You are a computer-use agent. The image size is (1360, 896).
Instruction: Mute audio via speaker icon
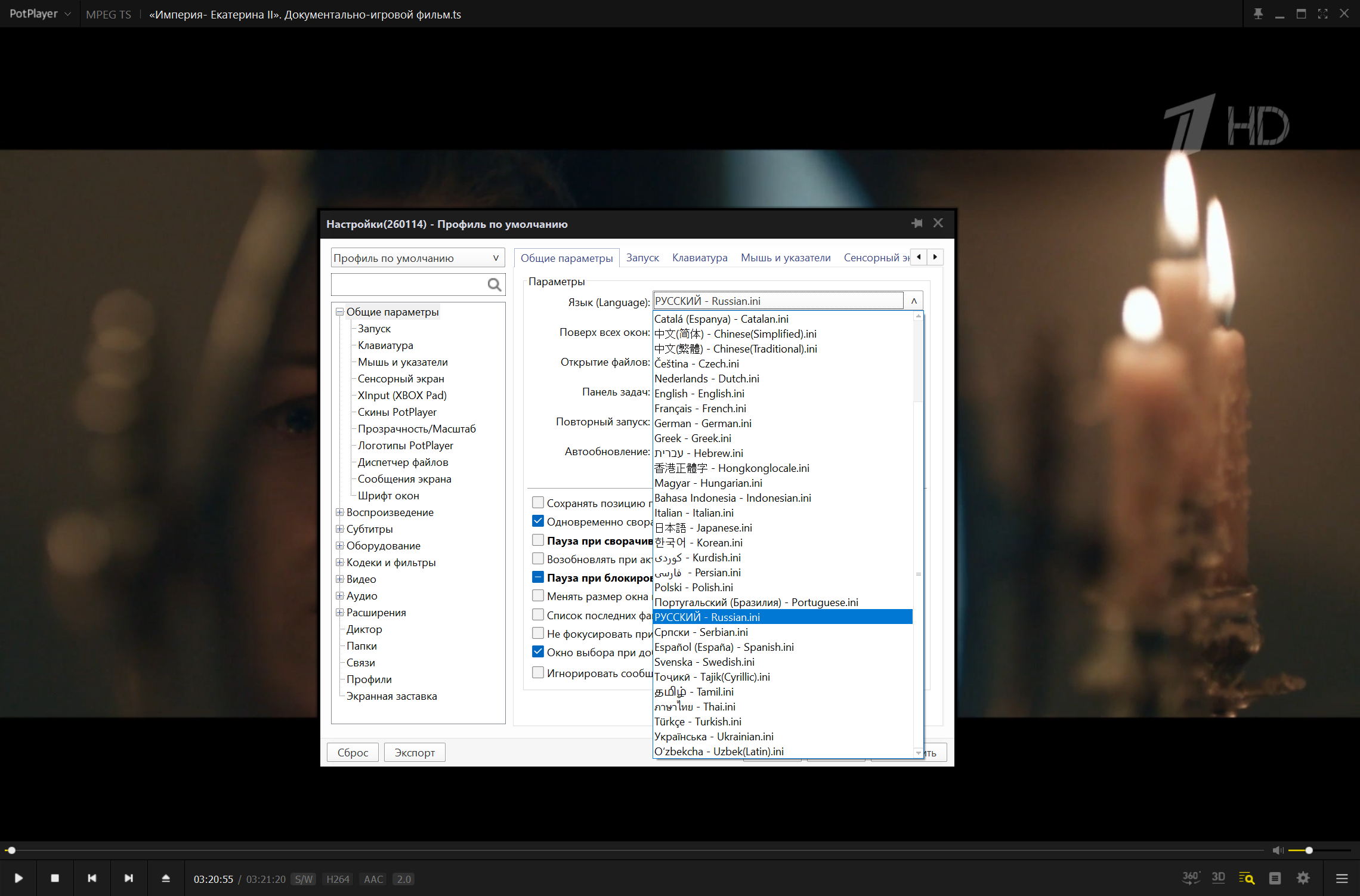pyautogui.click(x=1277, y=850)
